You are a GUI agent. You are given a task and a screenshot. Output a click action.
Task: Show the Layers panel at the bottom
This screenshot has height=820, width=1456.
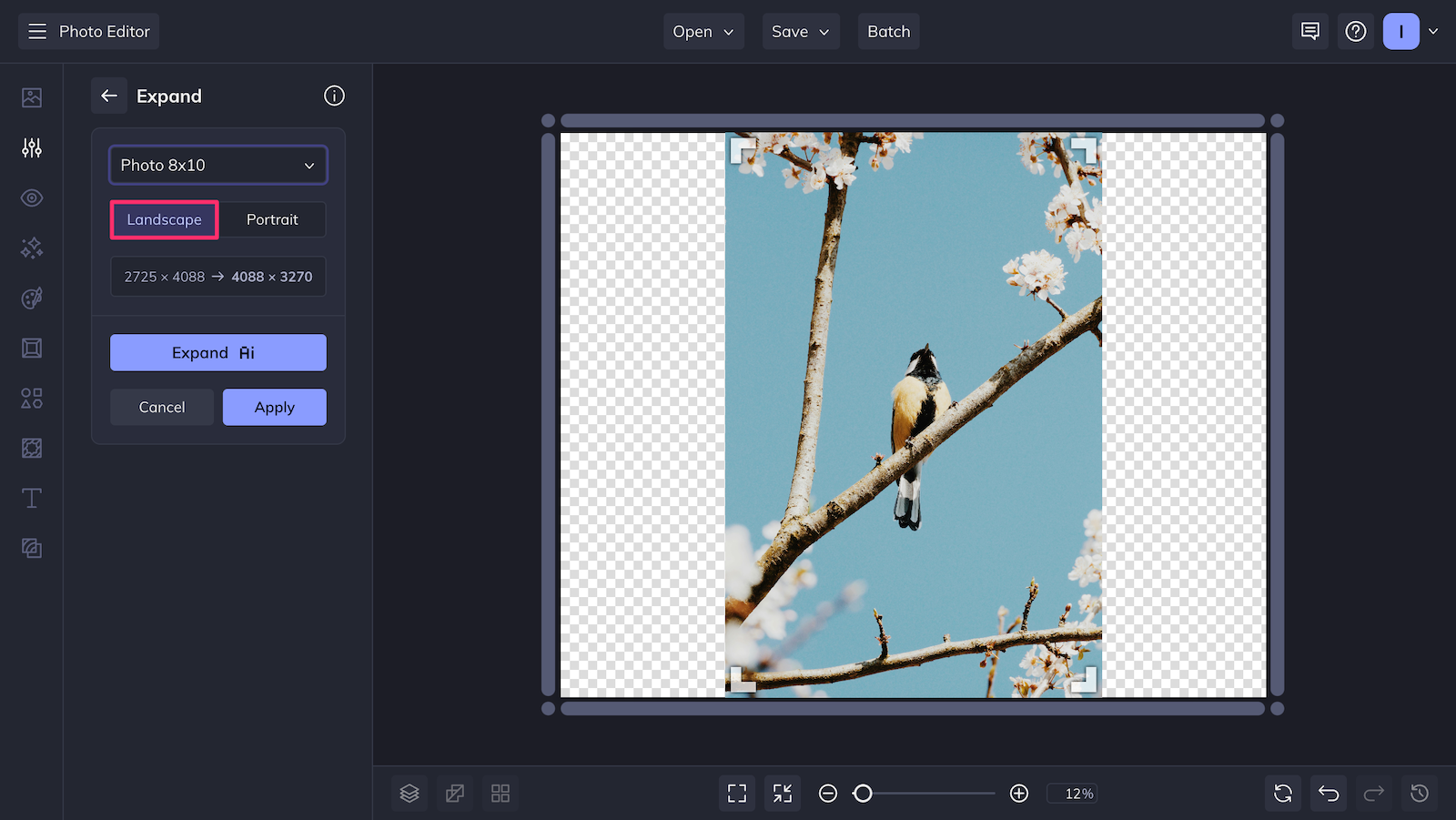point(409,793)
